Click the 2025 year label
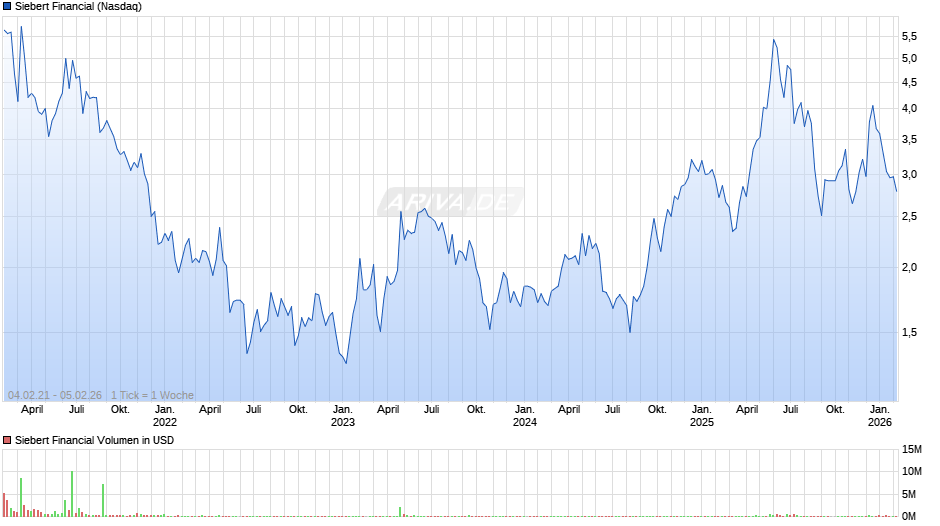 pyautogui.click(x=702, y=422)
